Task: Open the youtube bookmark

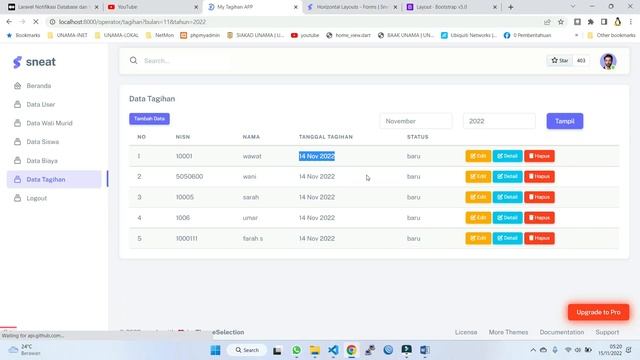Action: tap(305, 36)
